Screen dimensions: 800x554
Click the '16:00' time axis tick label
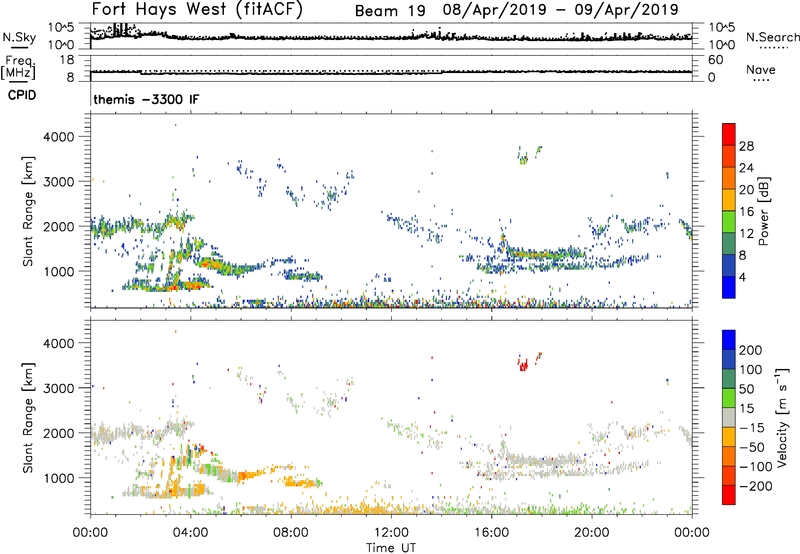[491, 533]
